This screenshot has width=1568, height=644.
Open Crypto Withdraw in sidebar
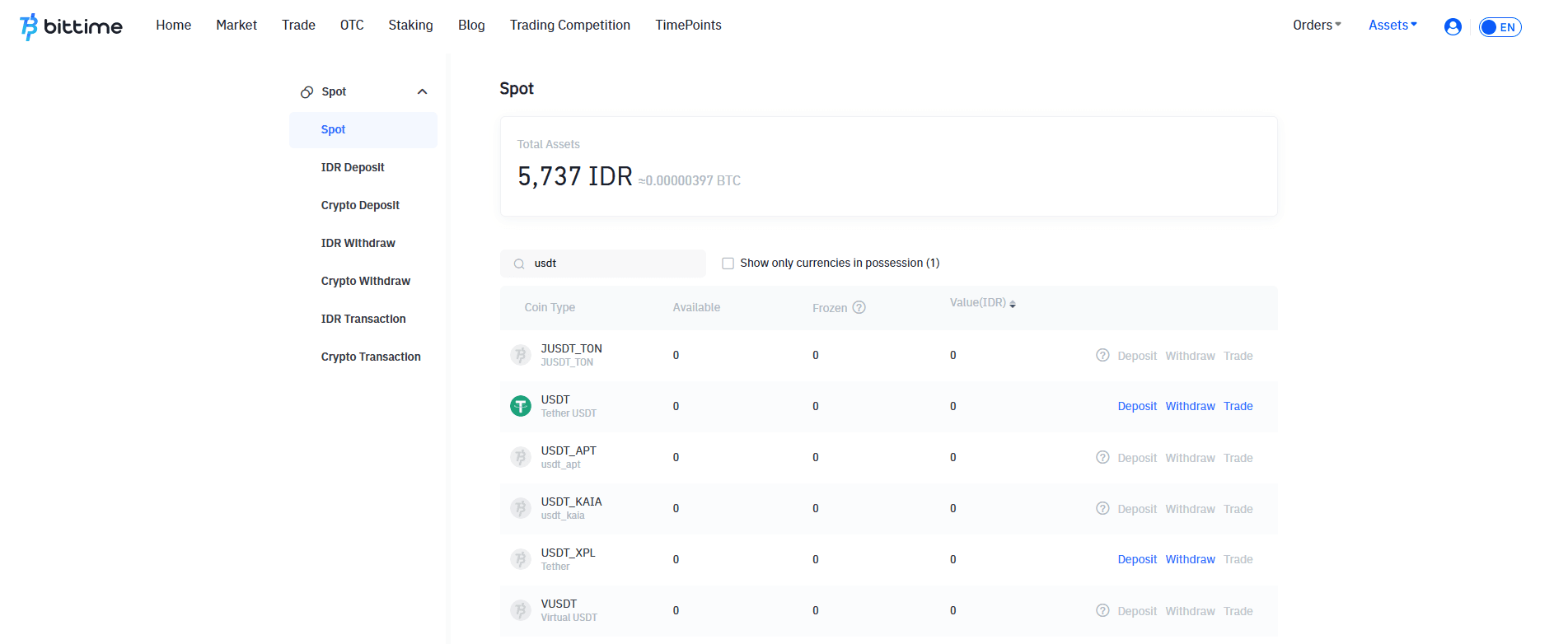365,282
